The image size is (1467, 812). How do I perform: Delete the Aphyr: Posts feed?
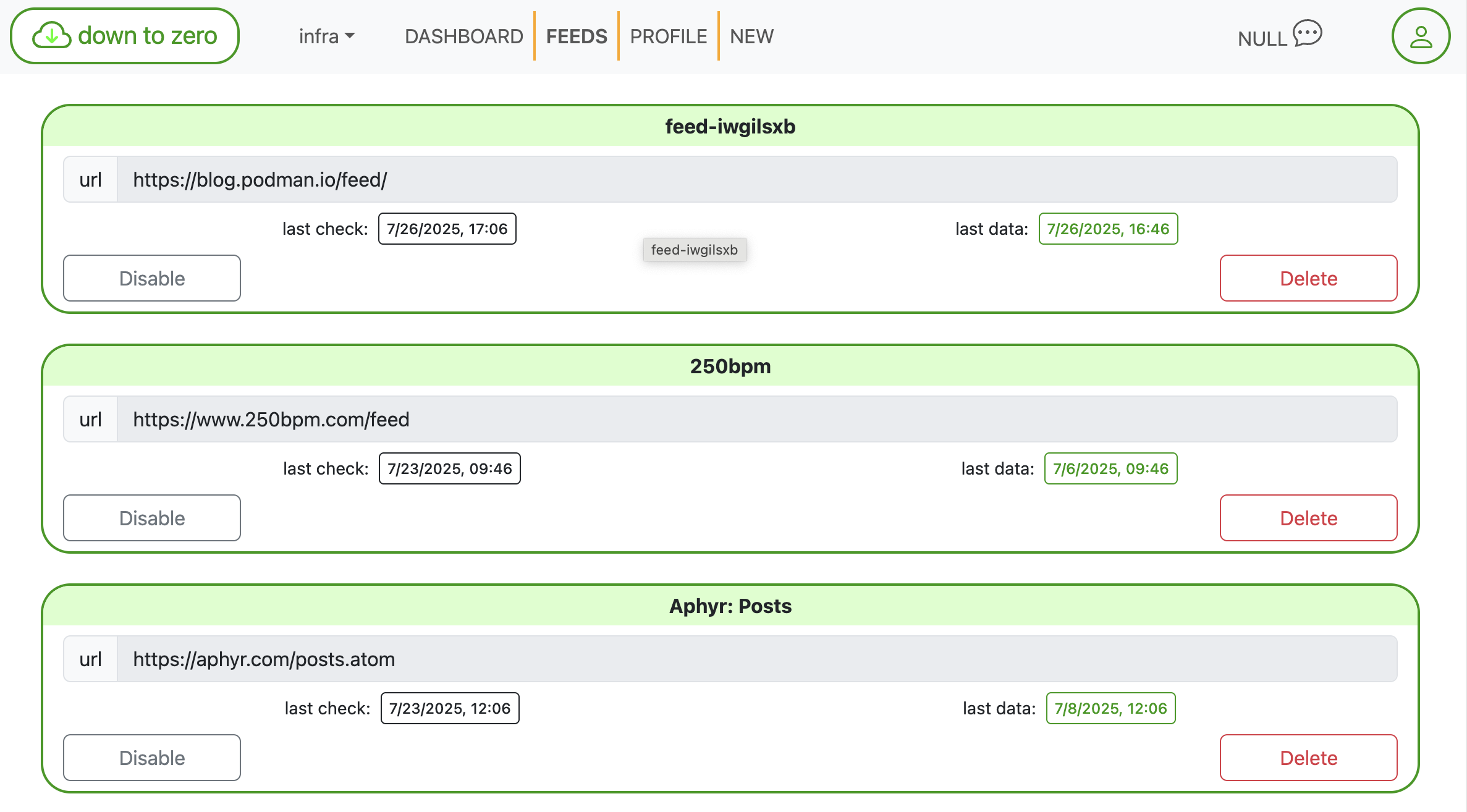(1308, 758)
